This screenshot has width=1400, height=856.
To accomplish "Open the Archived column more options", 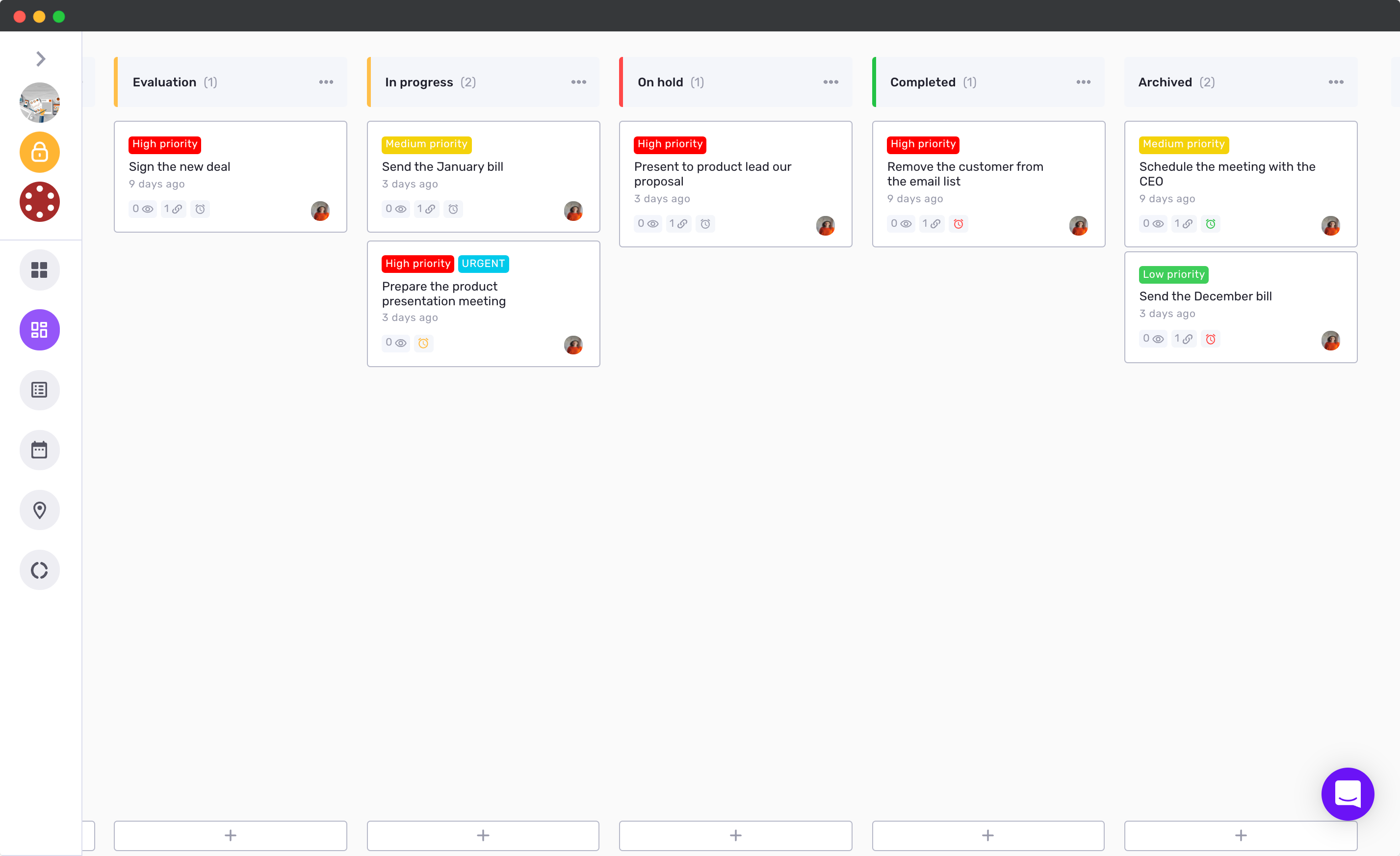I will (x=1336, y=82).
